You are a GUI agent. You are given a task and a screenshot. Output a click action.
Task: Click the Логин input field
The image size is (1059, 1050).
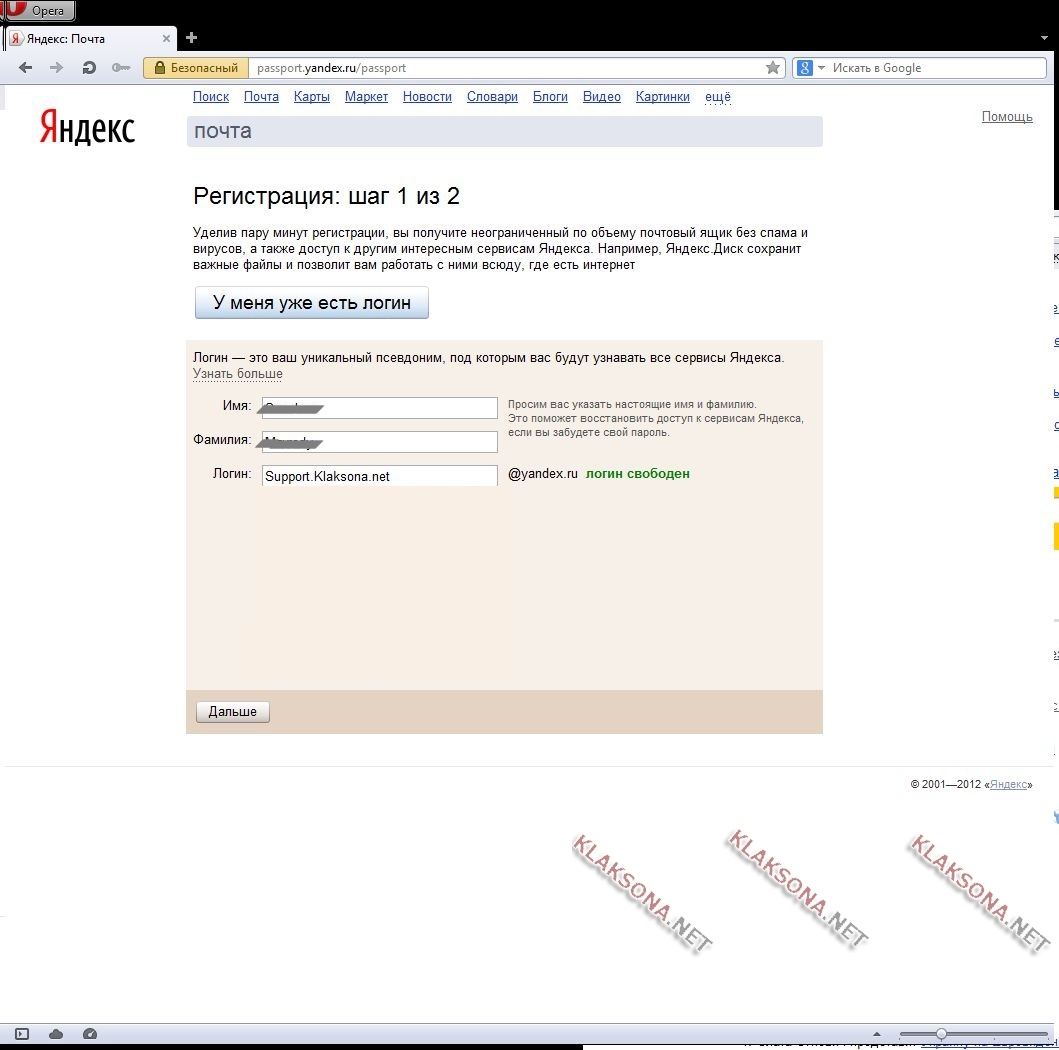click(379, 477)
